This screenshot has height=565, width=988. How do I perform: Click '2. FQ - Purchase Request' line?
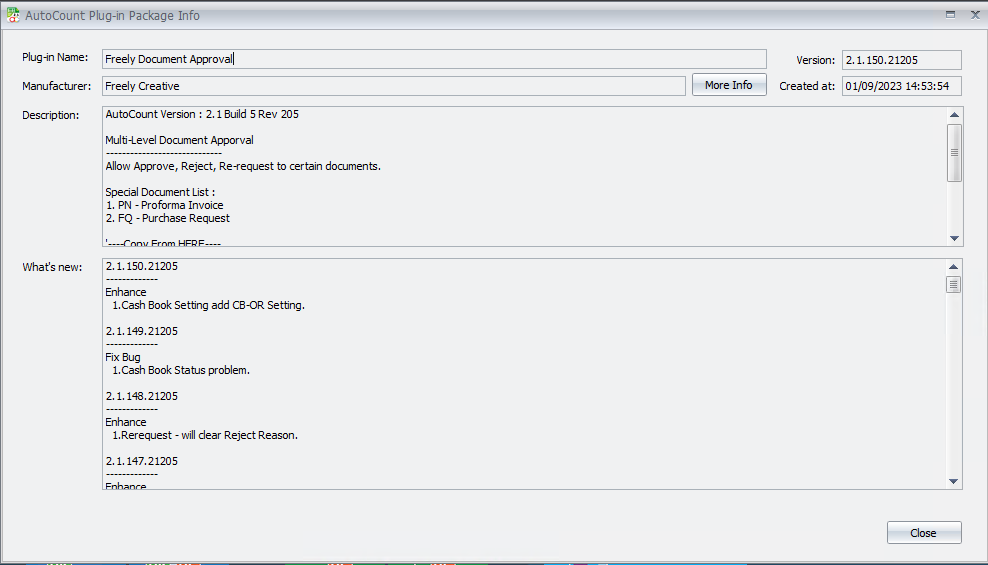(168, 219)
